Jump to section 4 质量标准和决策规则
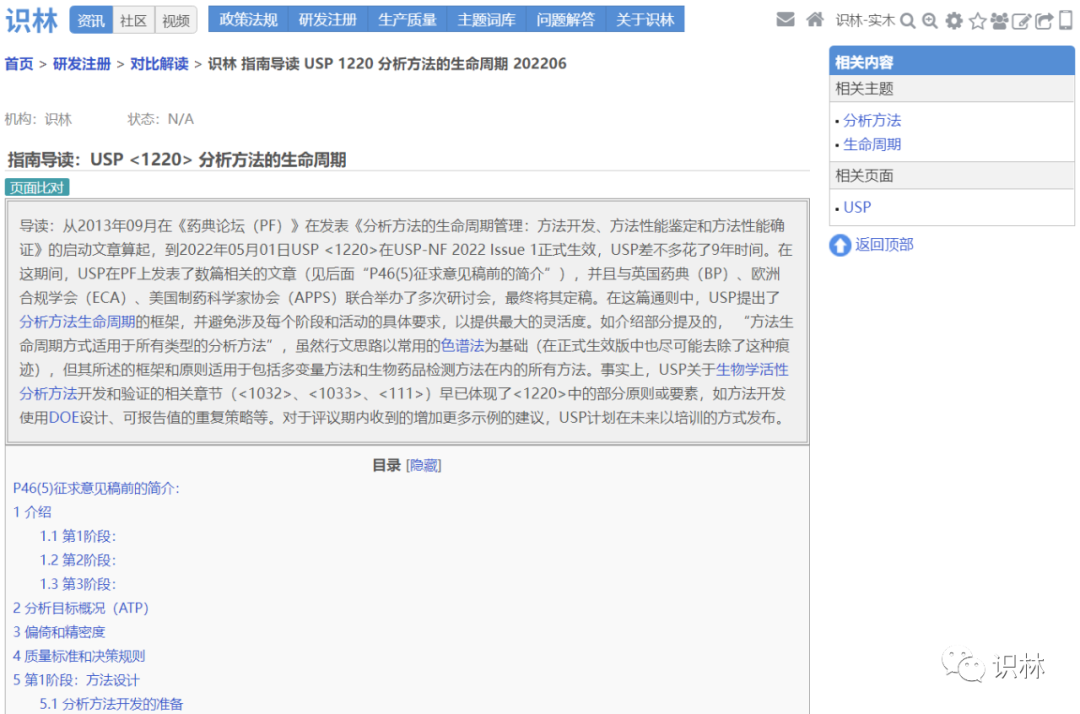Image resolution: width=1080 pixels, height=714 pixels. point(79,656)
